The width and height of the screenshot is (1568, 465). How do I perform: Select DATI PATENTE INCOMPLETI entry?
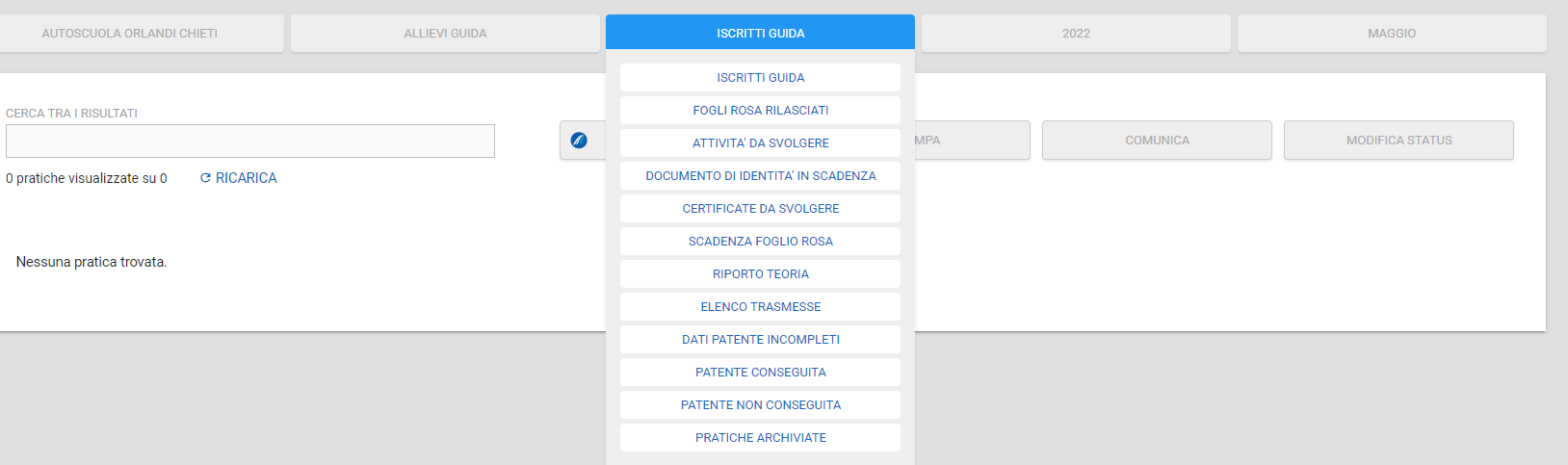click(x=760, y=340)
